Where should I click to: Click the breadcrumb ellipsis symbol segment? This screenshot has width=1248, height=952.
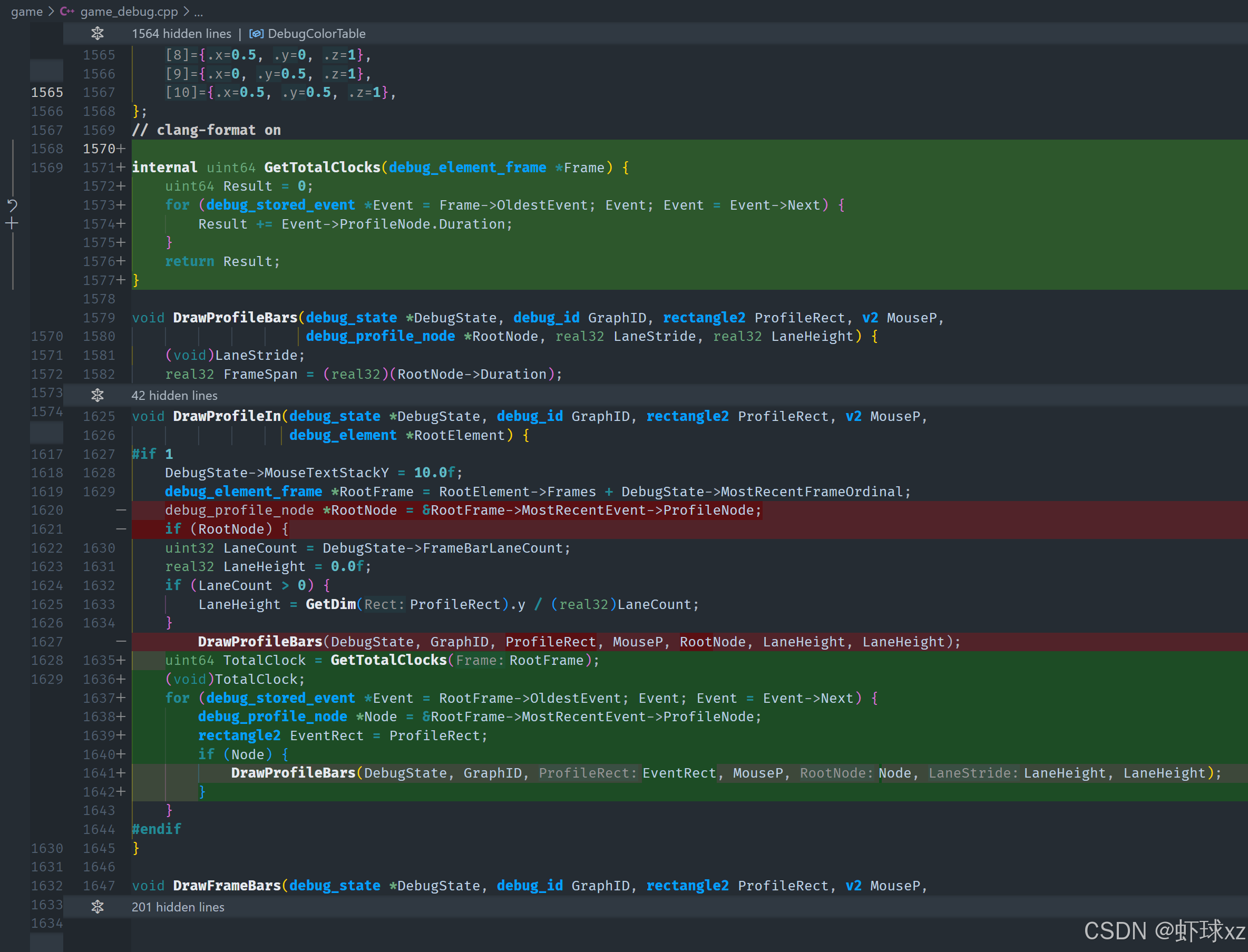point(198,12)
